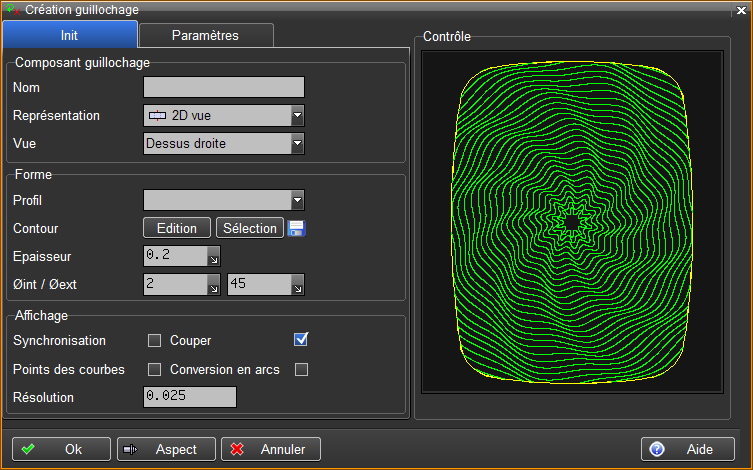
Task: Click the Epaisseur field arrow button
Action: 214,256
